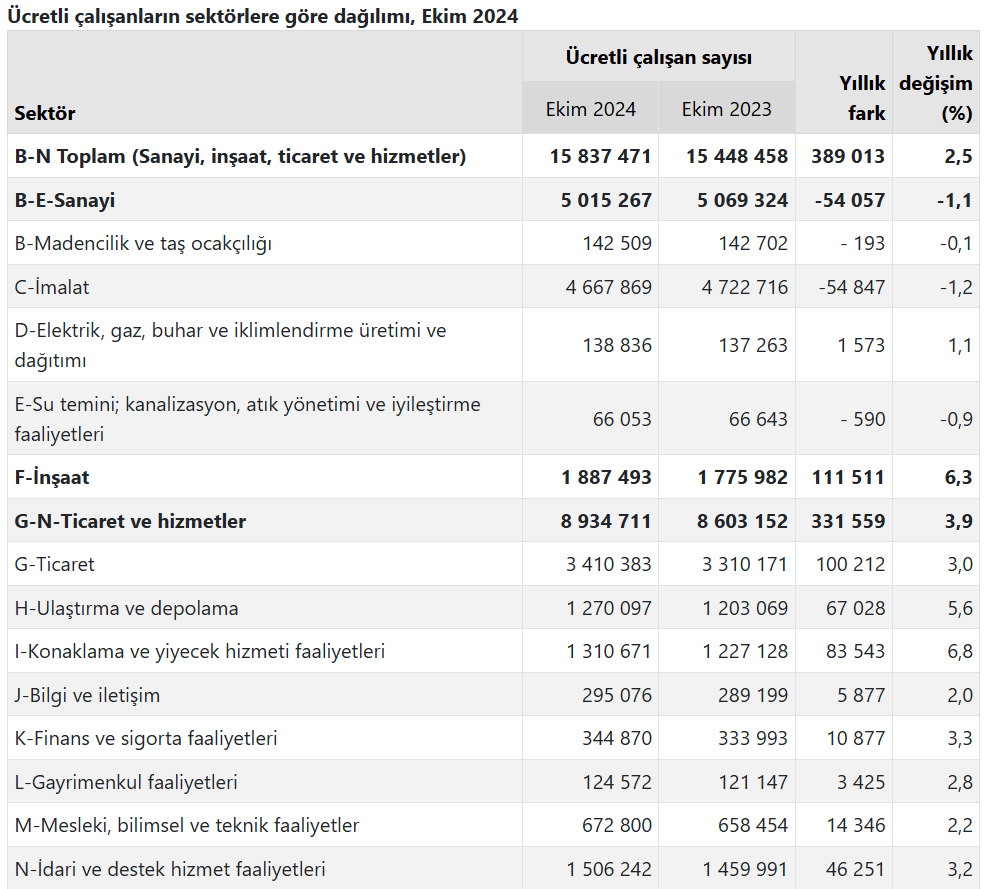
Task: Click the L-Gayrimenkul faaliyetleri row label
Action: tap(126, 782)
